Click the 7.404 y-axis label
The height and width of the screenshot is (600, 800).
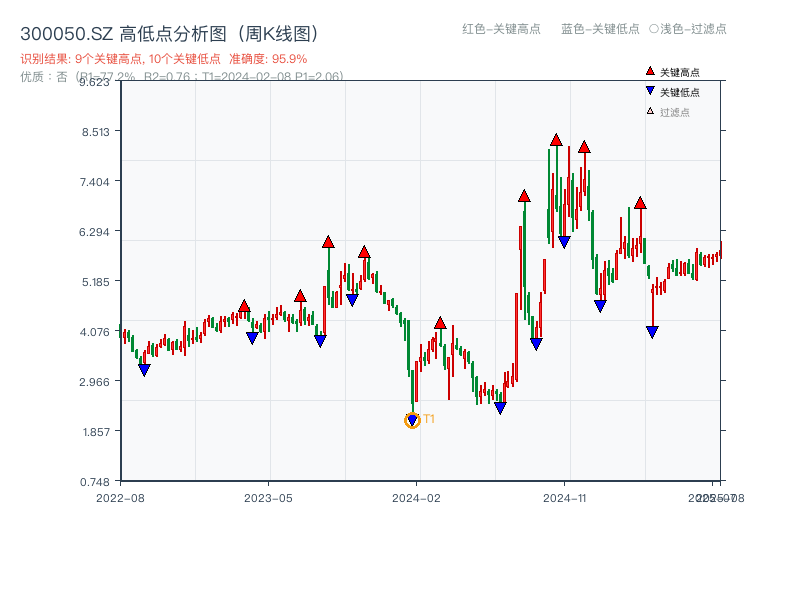(x=94, y=182)
